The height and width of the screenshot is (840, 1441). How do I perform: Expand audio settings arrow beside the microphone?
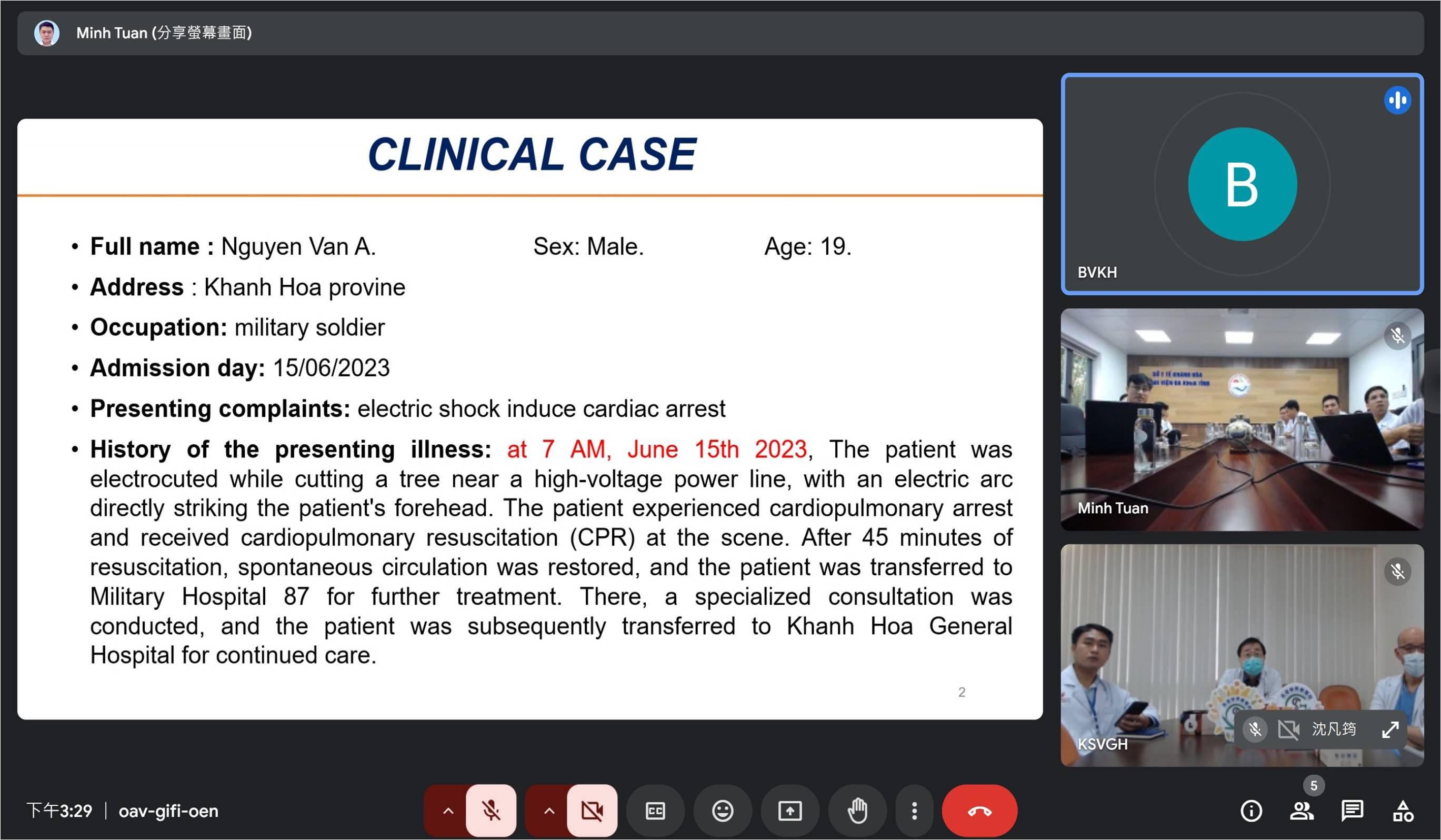(x=448, y=811)
